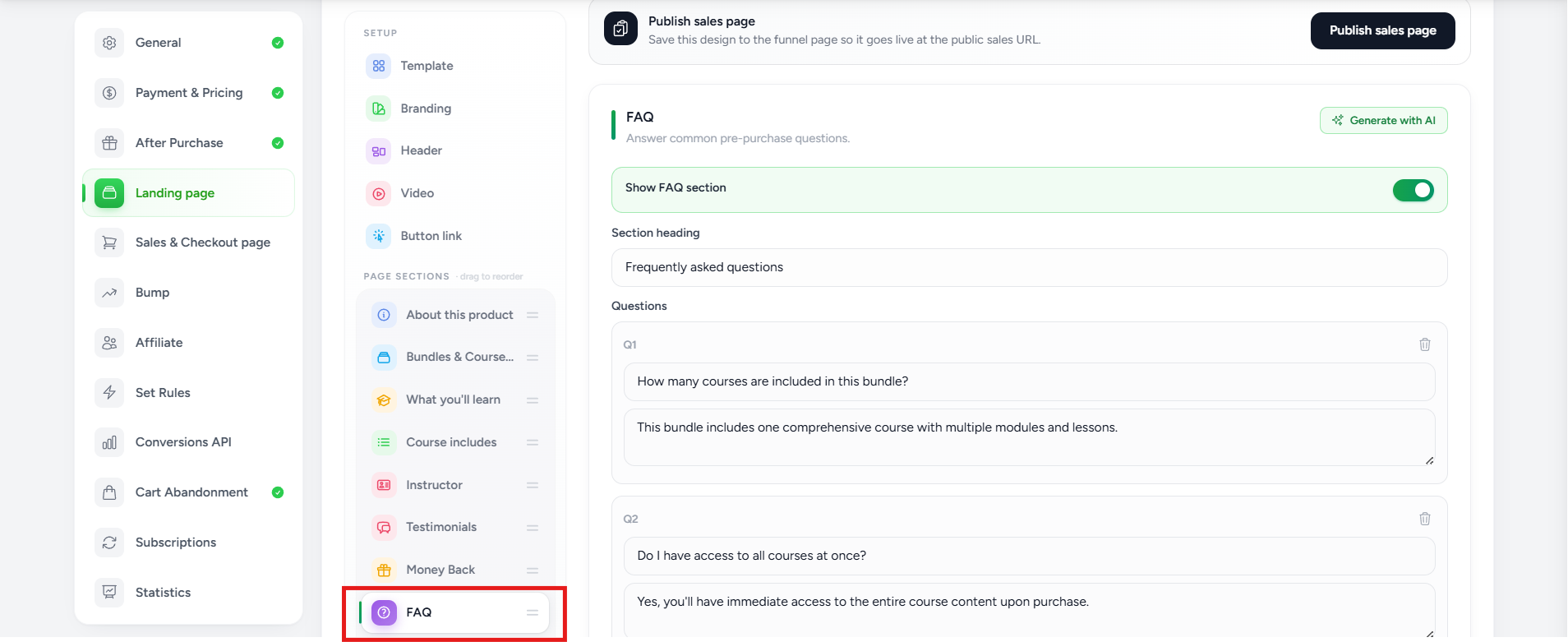Go to Payment & Pricing section

(x=188, y=93)
